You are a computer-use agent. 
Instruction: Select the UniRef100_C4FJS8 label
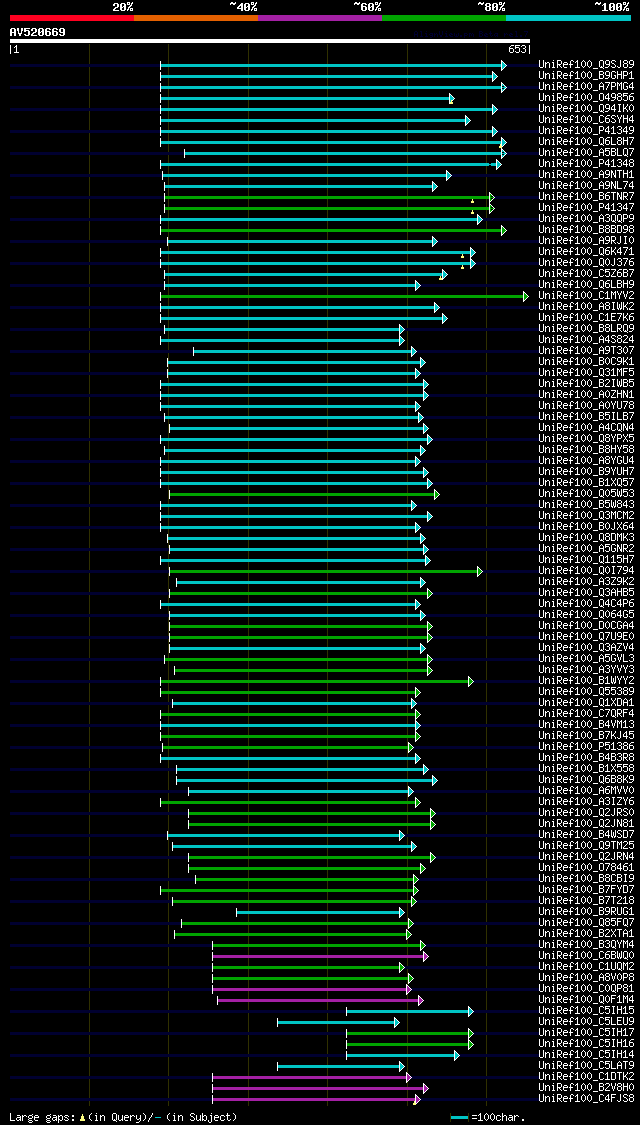tap(586, 1098)
